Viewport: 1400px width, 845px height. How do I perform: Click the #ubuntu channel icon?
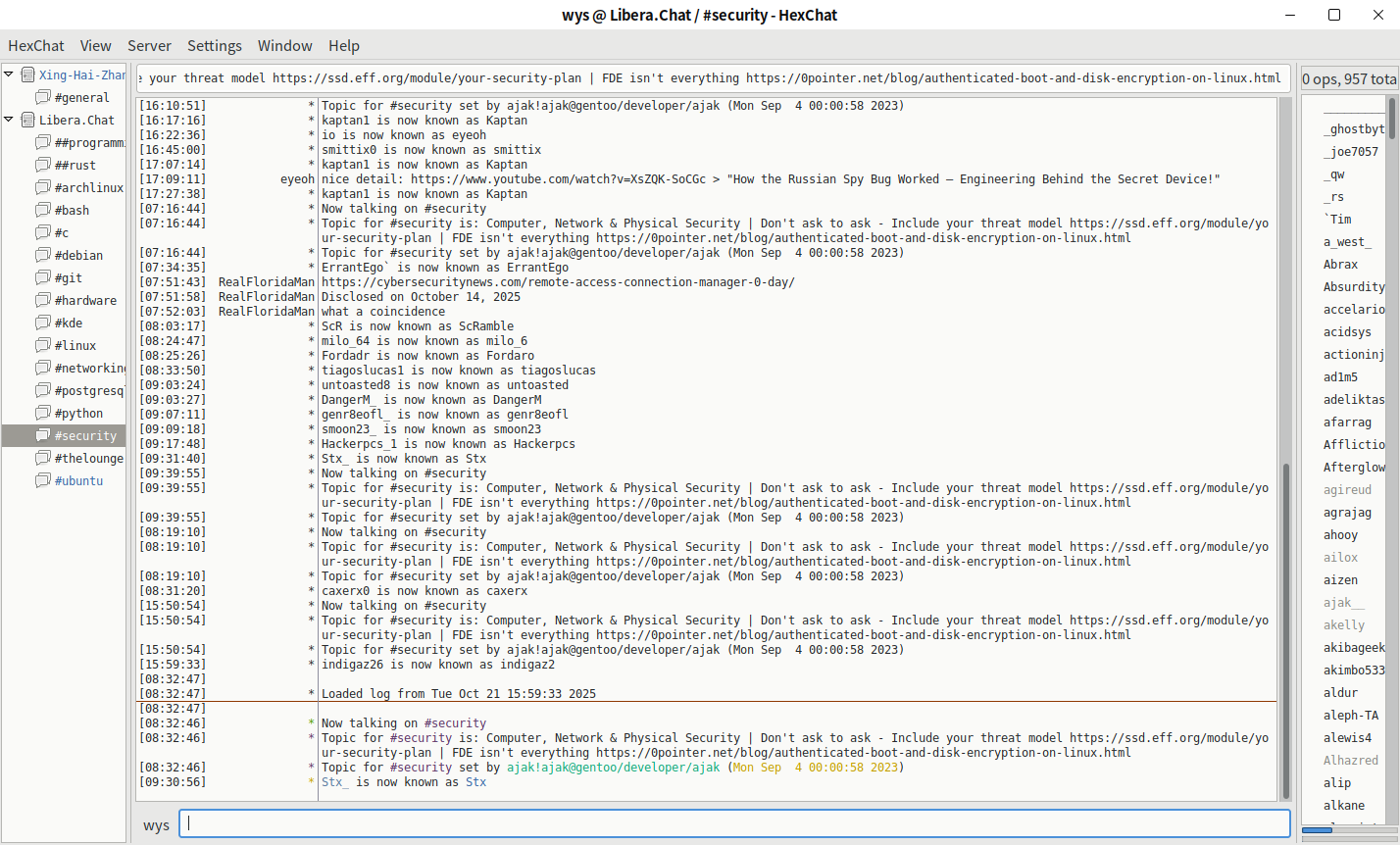tap(43, 480)
